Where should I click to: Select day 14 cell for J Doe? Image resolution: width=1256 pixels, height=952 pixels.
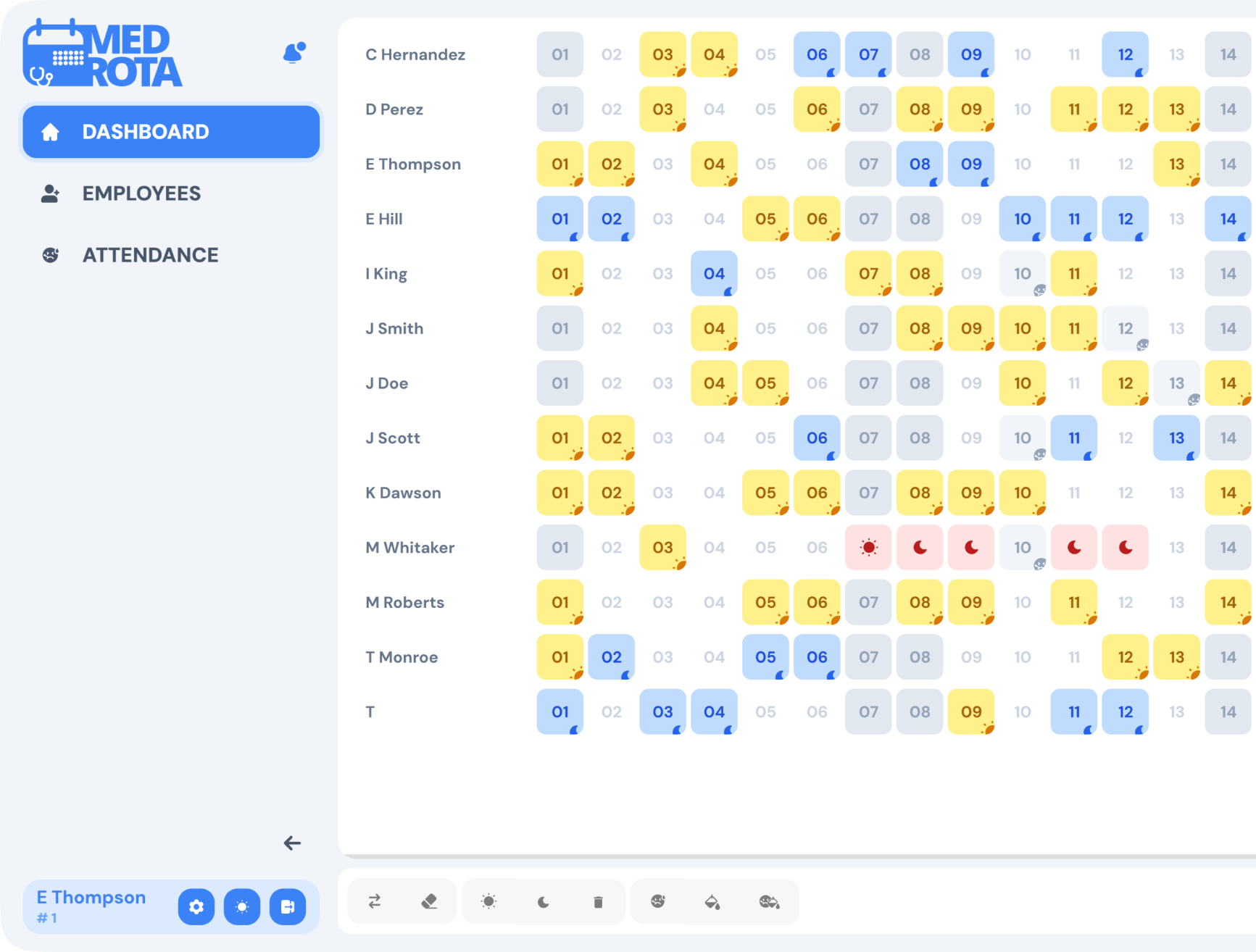pos(1228,383)
